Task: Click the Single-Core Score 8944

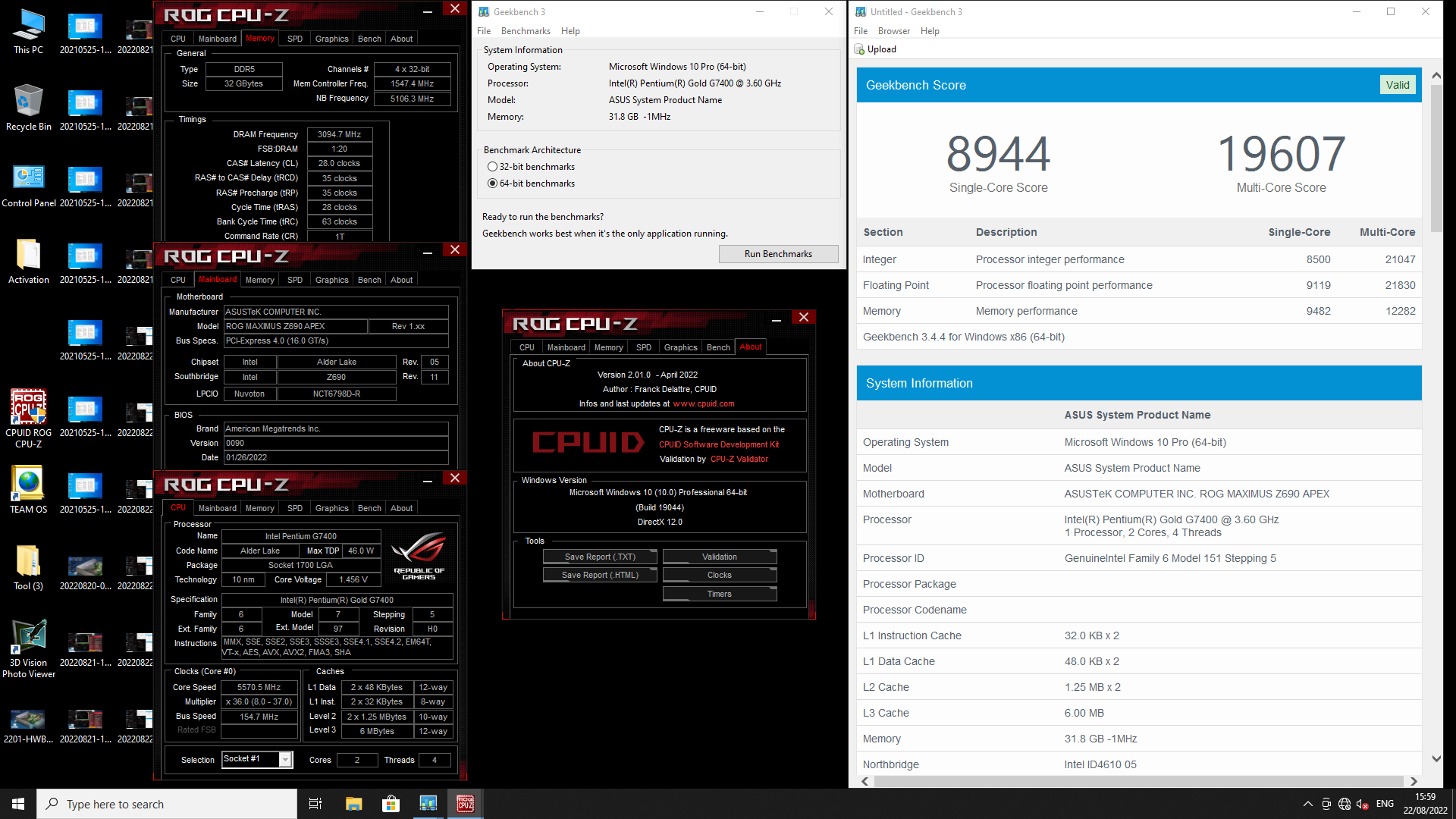Action: pyautogui.click(x=998, y=154)
